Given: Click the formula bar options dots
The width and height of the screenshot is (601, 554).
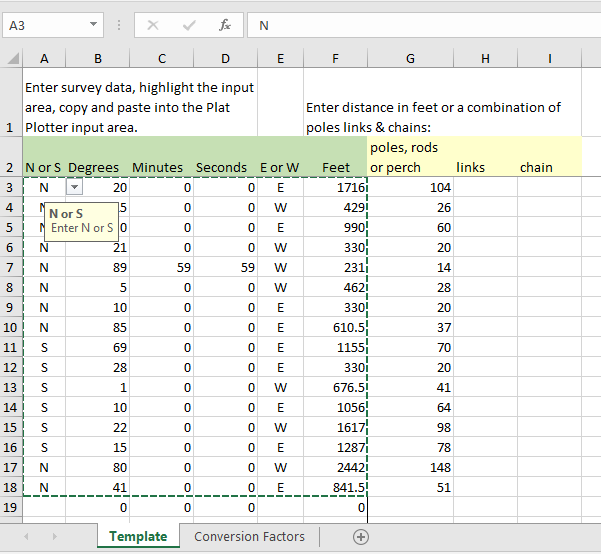Looking at the screenshot, I should [119, 25].
